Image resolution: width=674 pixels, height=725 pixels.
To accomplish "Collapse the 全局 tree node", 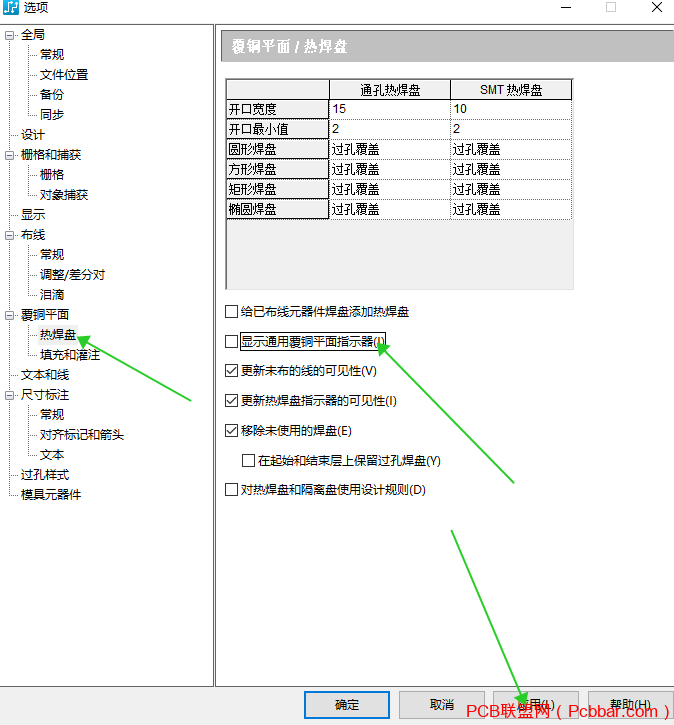I will (10, 35).
